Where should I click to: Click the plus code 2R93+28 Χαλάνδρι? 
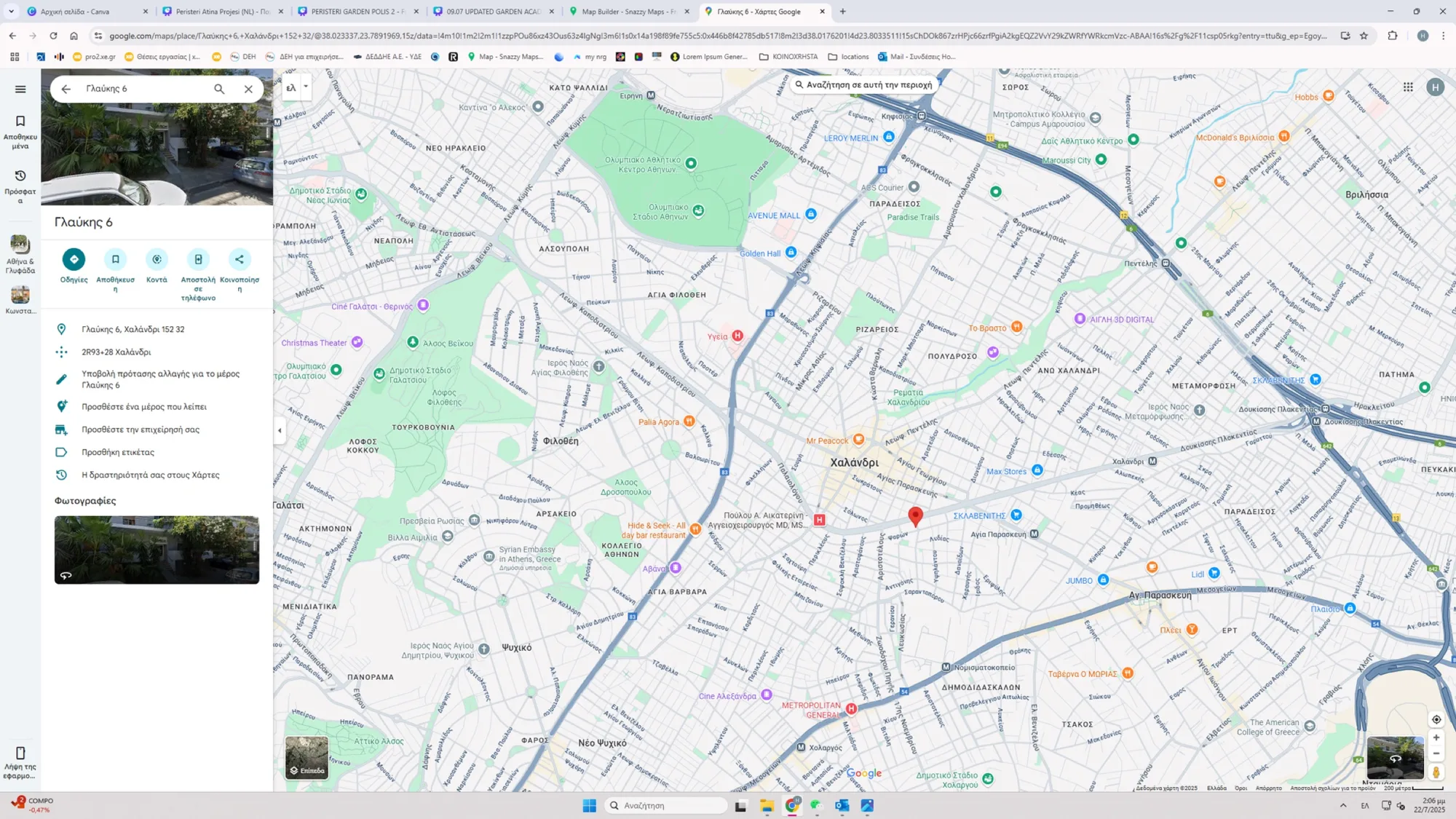pyautogui.click(x=116, y=352)
